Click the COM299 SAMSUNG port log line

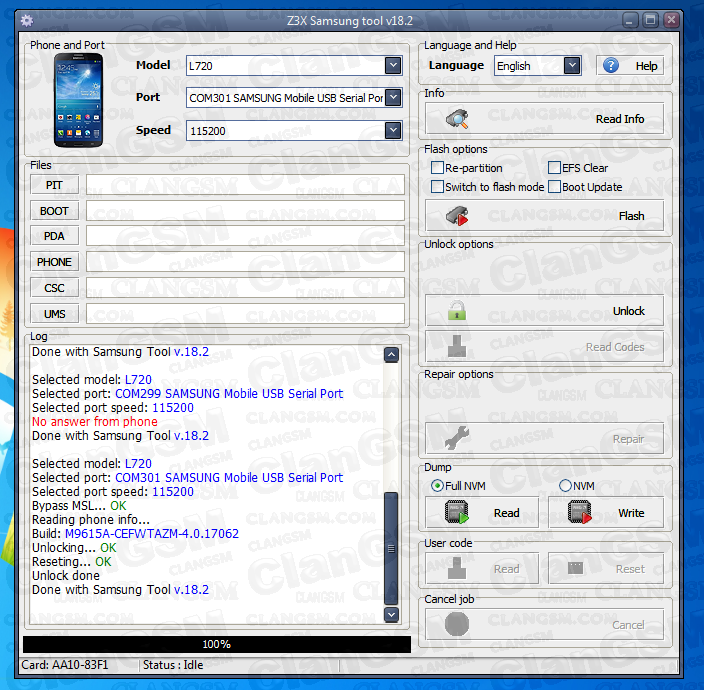(x=187, y=394)
